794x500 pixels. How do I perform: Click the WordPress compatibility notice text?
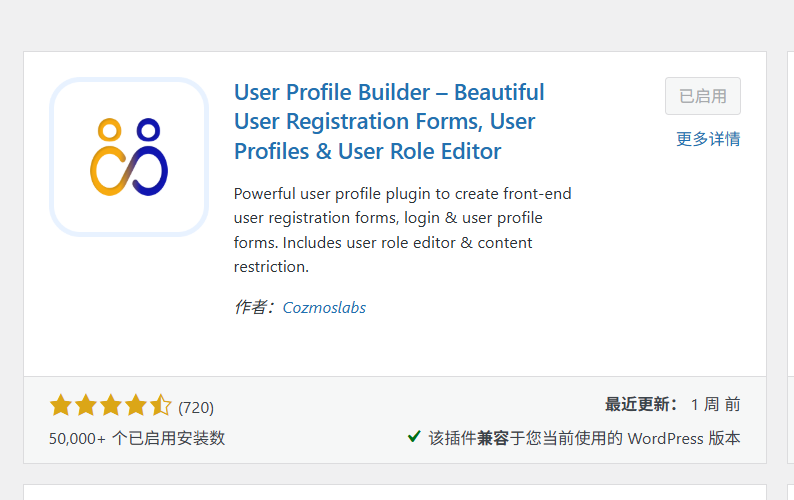click(x=584, y=438)
